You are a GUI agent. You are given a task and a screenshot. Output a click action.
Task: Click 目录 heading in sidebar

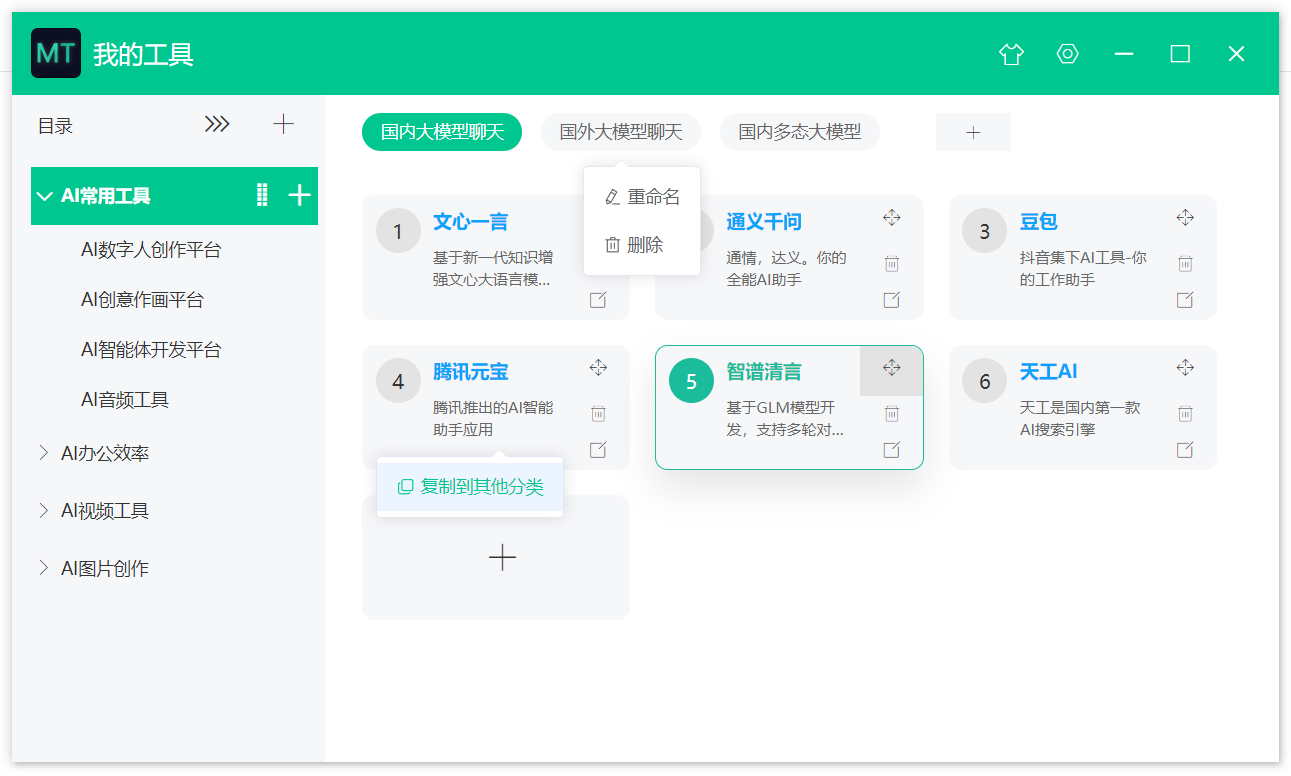(x=55, y=126)
